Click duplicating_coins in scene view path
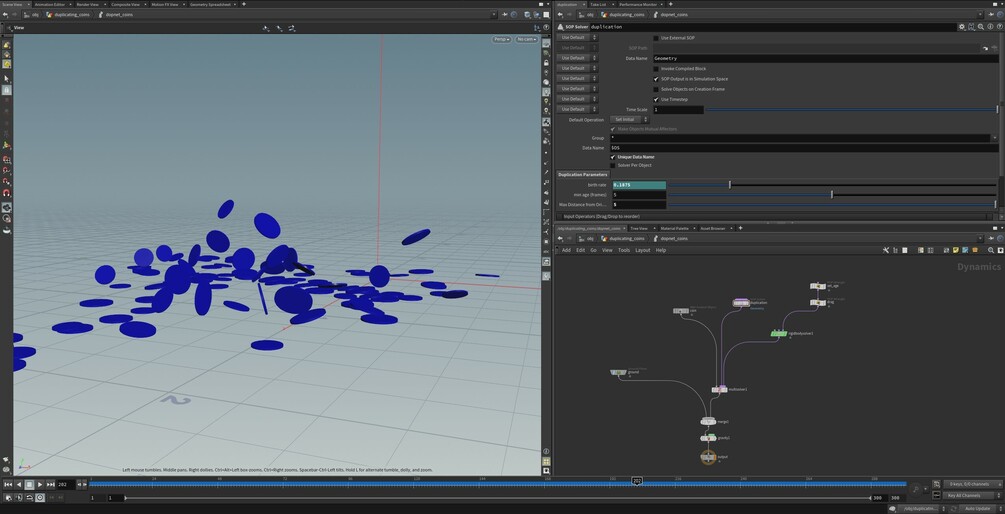Image resolution: width=1005 pixels, height=514 pixels. (72, 14)
